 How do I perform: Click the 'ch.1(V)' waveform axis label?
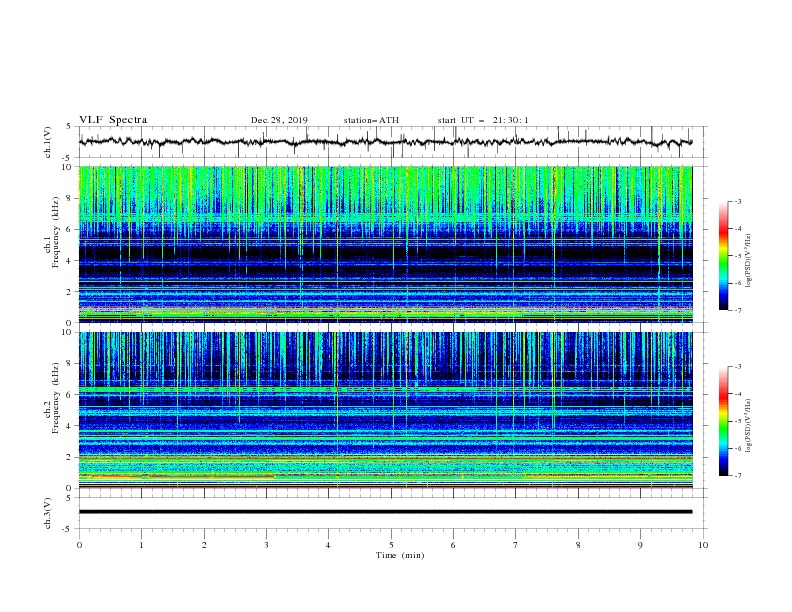coord(48,142)
